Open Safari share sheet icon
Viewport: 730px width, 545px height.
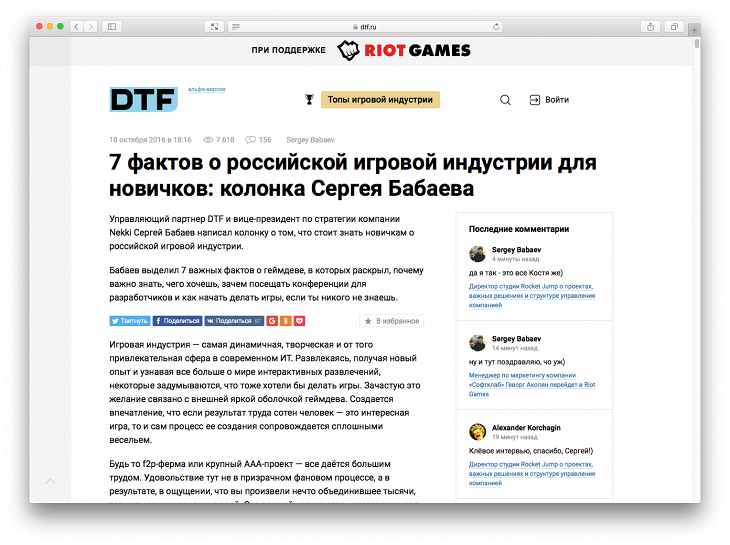click(650, 26)
